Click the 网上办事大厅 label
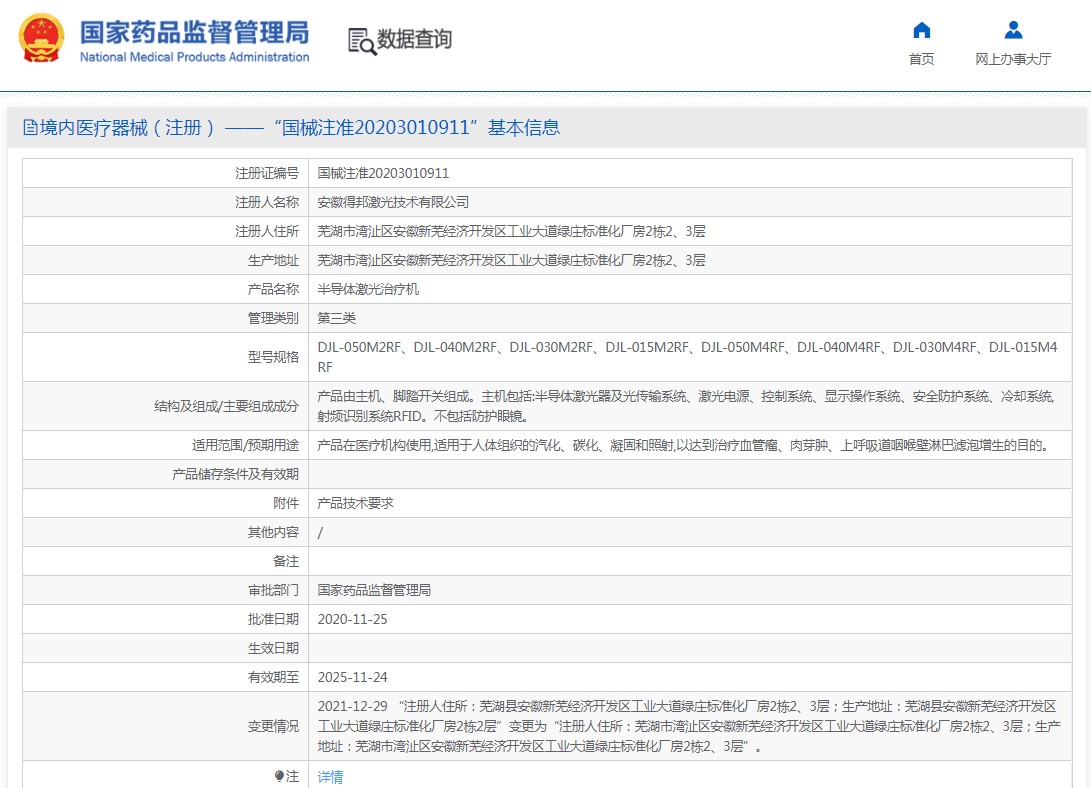1091x788 pixels. click(x=1013, y=59)
